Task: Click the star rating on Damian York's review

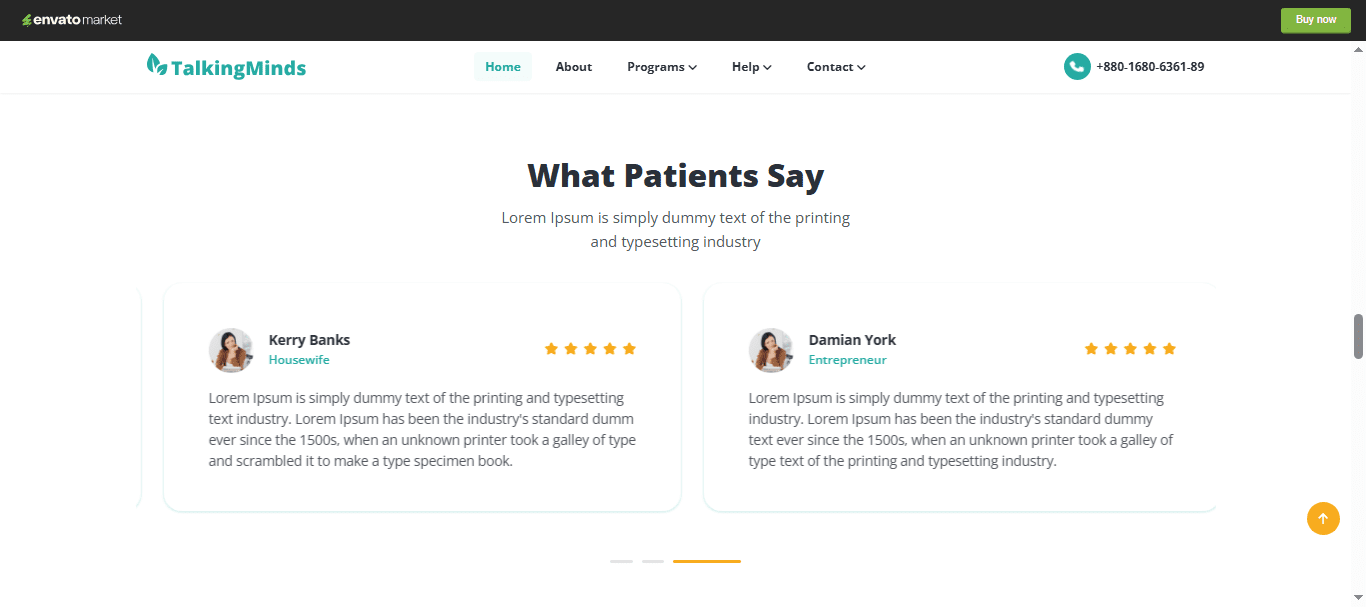Action: click(x=1130, y=349)
